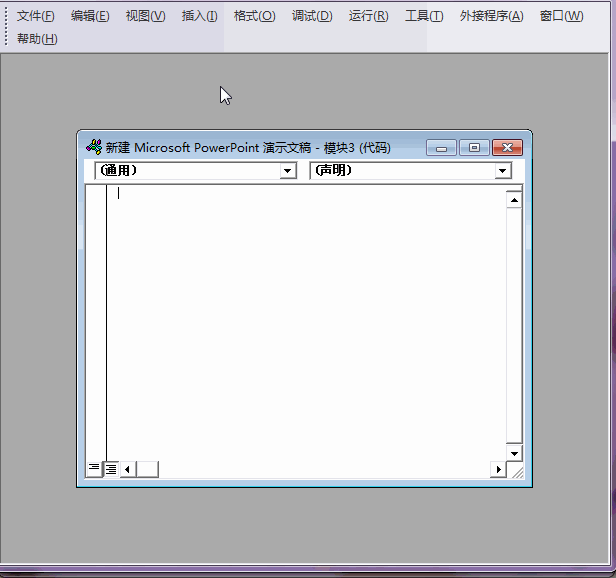The height and width of the screenshot is (578, 616).
Task: Expand the (通用) object dropdown
Action: (x=288, y=171)
